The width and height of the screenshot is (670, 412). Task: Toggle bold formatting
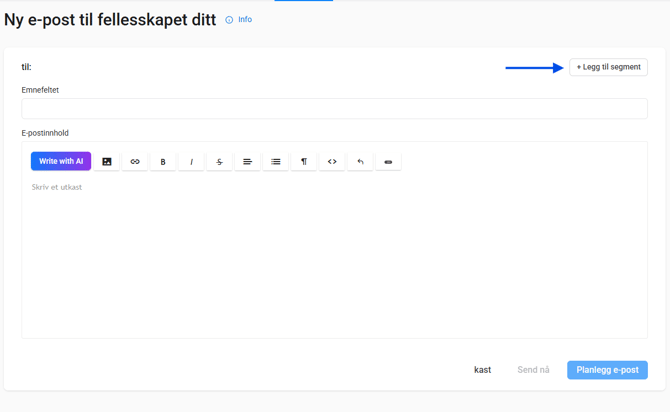coord(163,161)
